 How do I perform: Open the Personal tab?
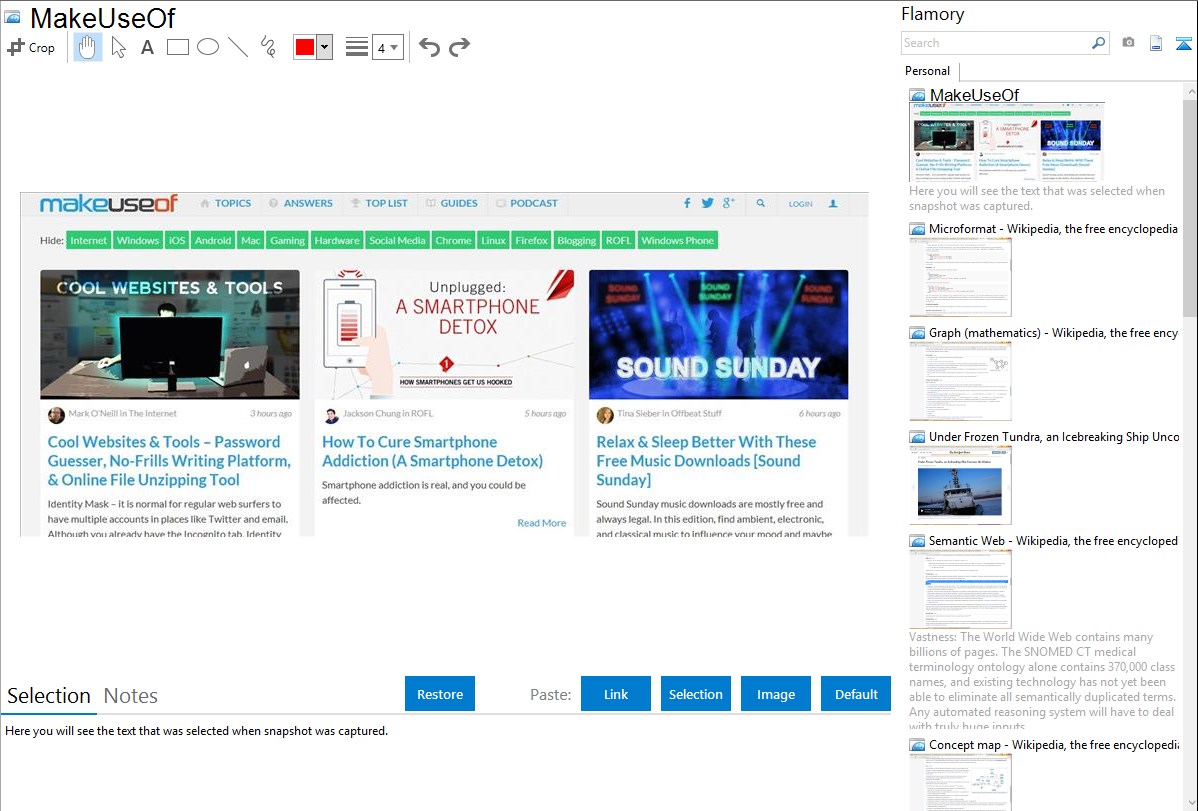[927, 71]
